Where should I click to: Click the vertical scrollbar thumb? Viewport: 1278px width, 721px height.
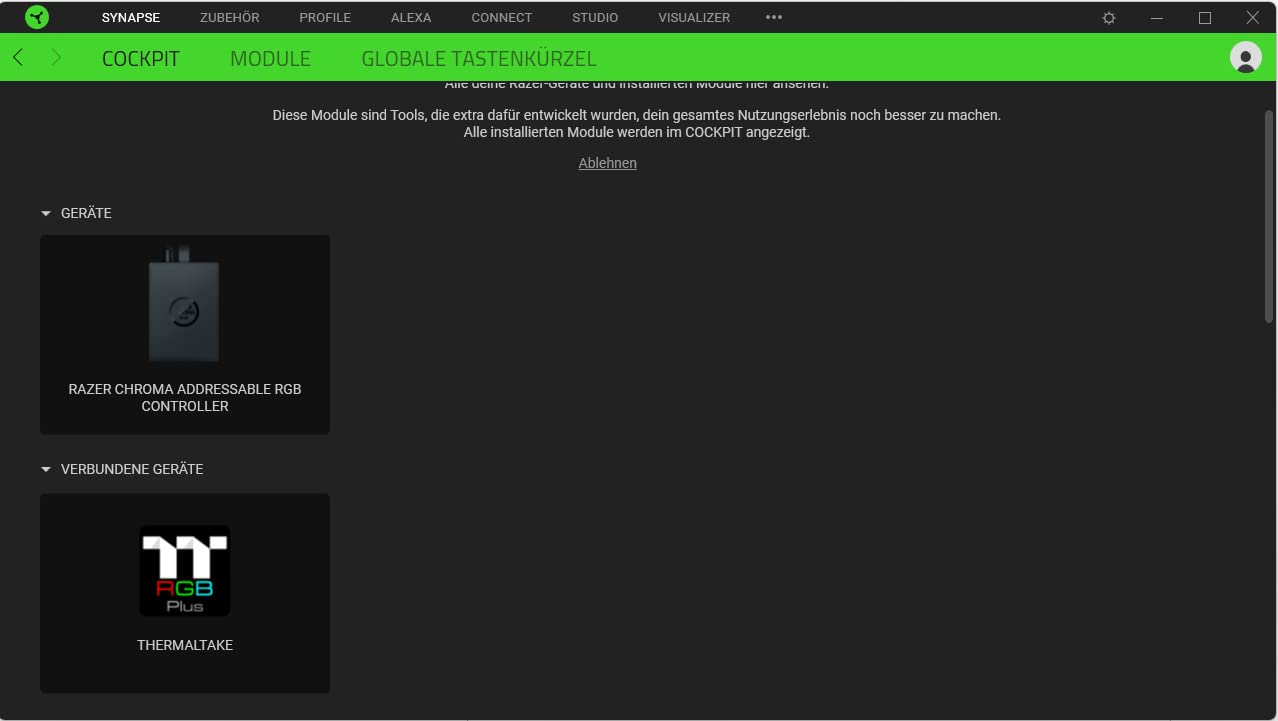click(x=1269, y=215)
